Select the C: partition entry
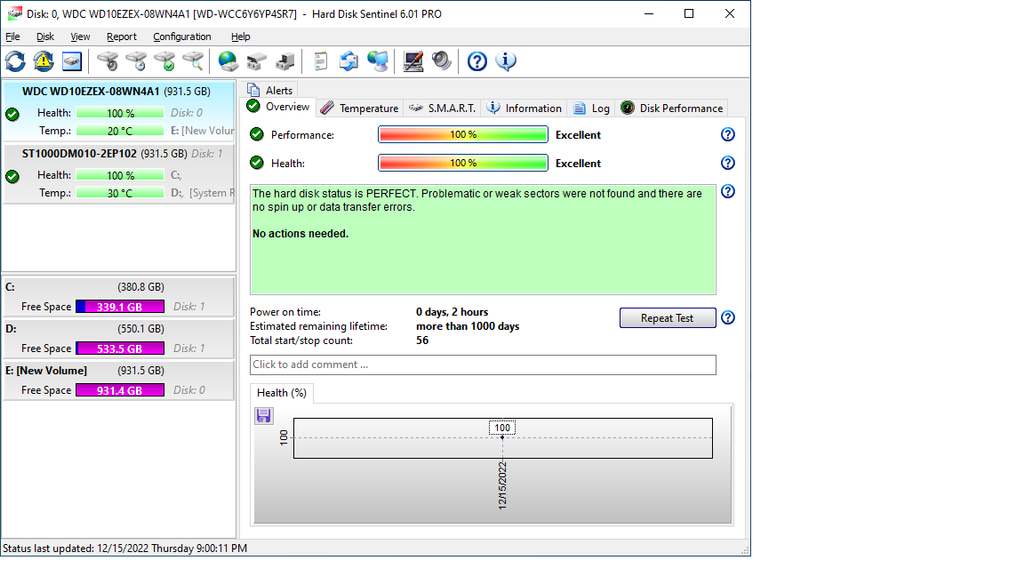The image size is (1024, 576). [118, 297]
